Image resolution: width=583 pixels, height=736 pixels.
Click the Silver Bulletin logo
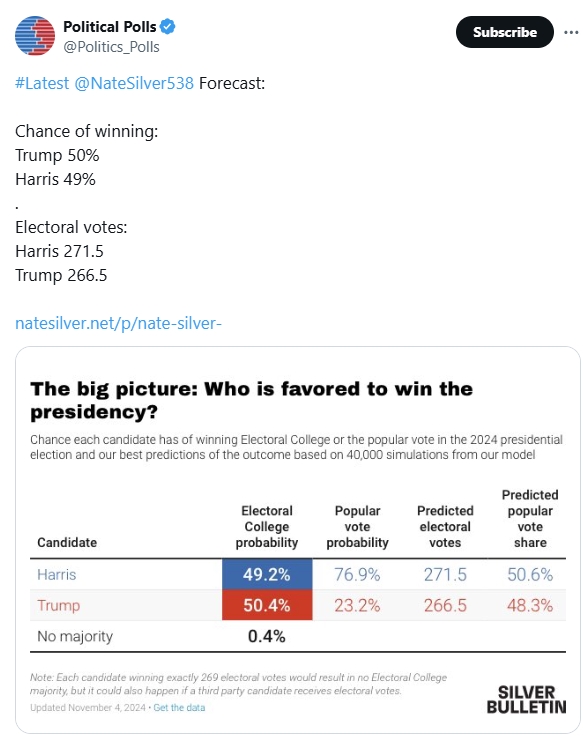point(526,699)
